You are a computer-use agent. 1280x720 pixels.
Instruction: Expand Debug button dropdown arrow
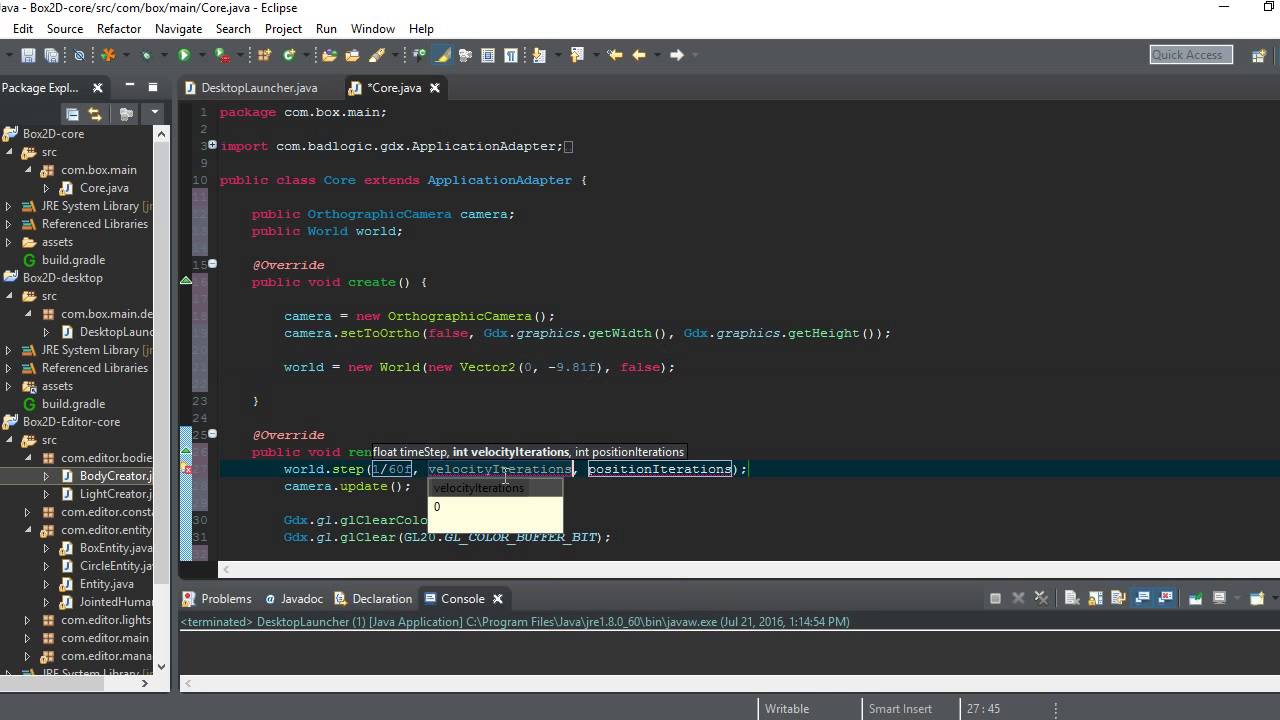tap(163, 55)
